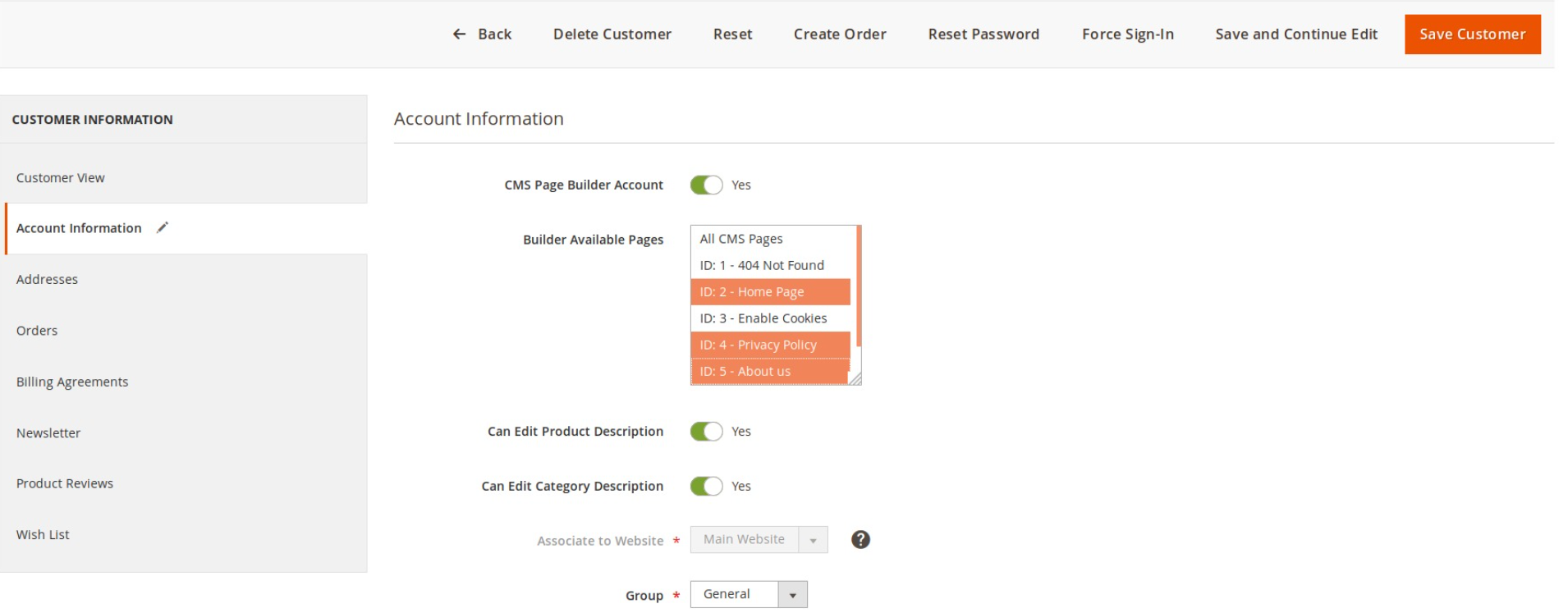This screenshot has width=1568, height=613.
Task: Select All CMS Pages in list
Action: click(x=740, y=239)
